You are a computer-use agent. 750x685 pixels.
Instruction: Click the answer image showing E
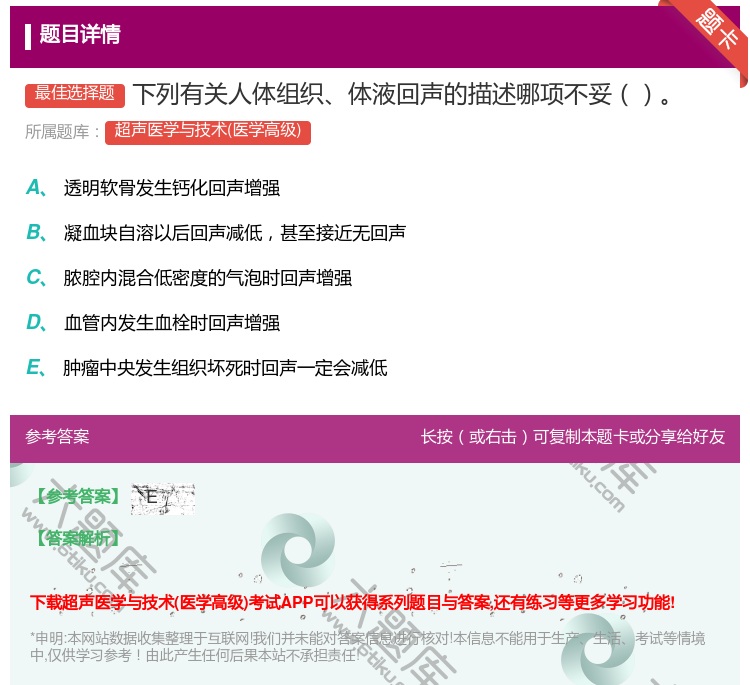tap(163, 499)
